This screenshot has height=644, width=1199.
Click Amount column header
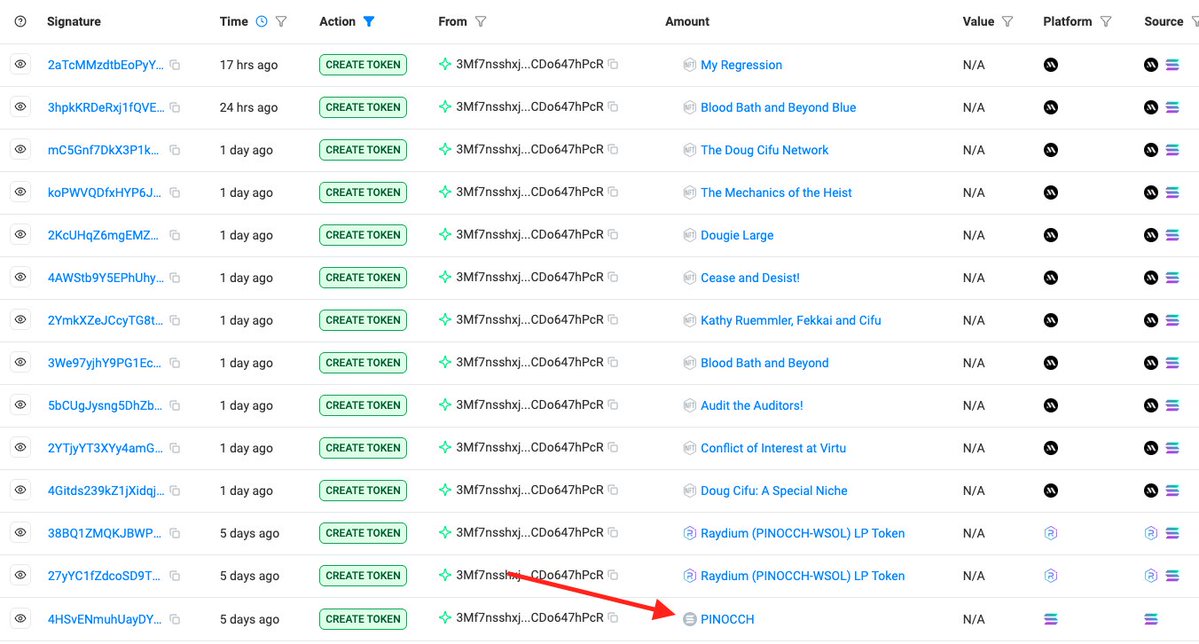point(687,21)
